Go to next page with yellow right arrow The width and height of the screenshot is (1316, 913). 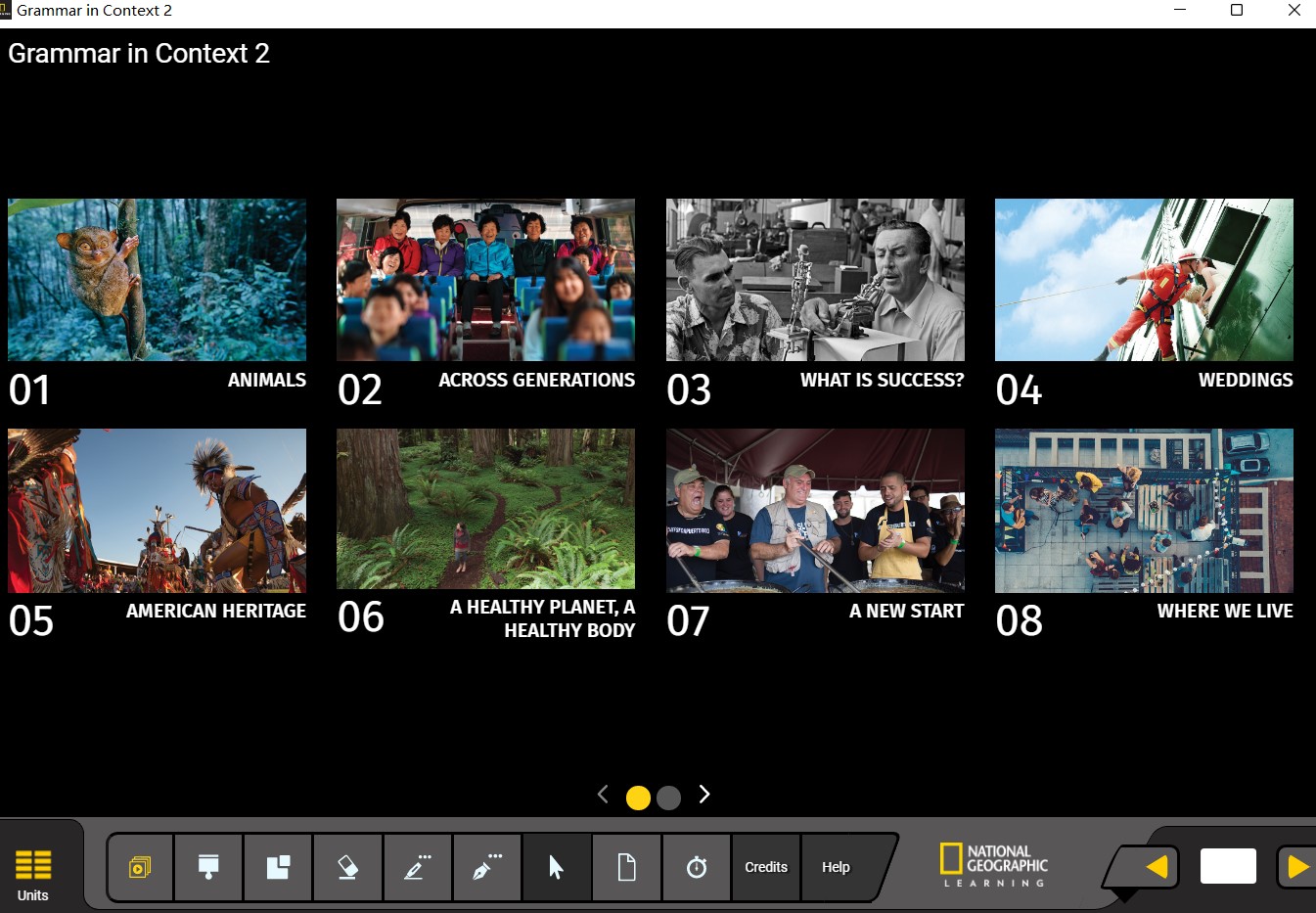click(1297, 867)
